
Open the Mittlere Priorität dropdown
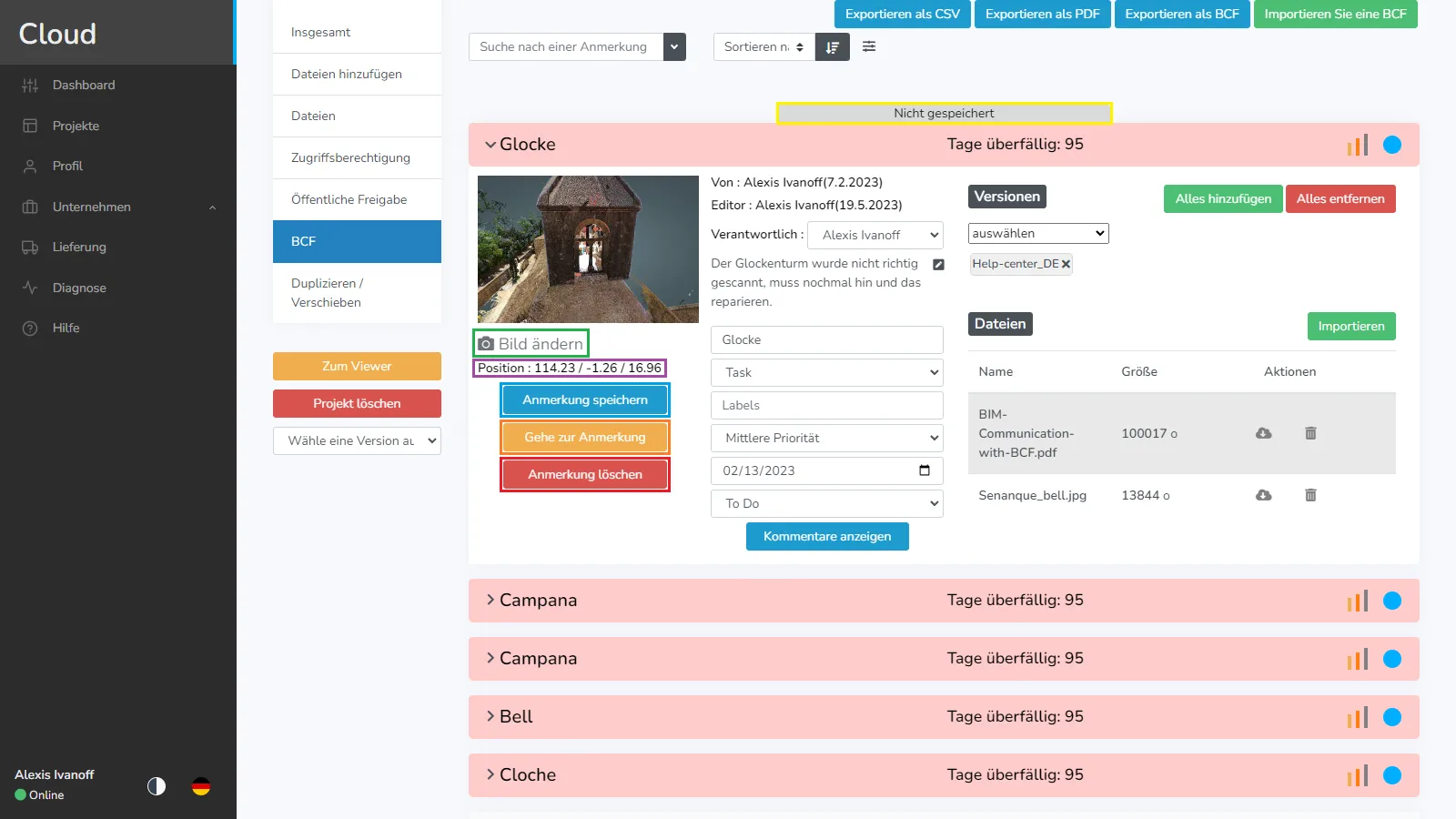coord(827,438)
